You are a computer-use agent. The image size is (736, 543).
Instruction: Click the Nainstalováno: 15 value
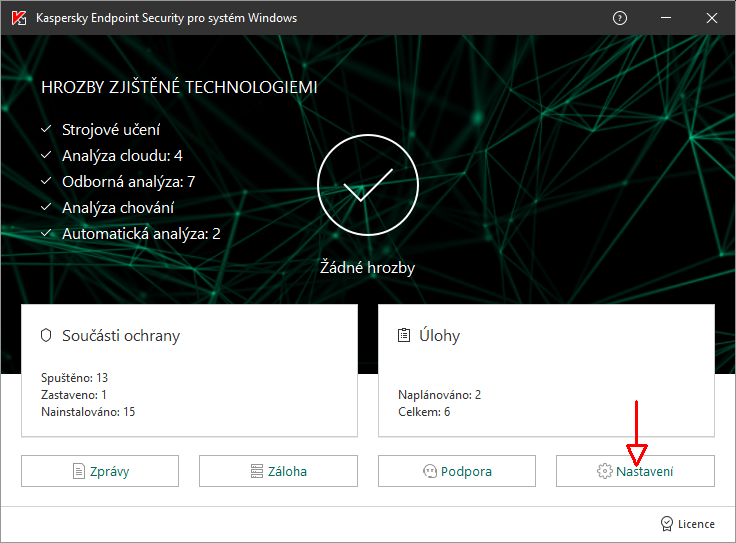pos(88,412)
